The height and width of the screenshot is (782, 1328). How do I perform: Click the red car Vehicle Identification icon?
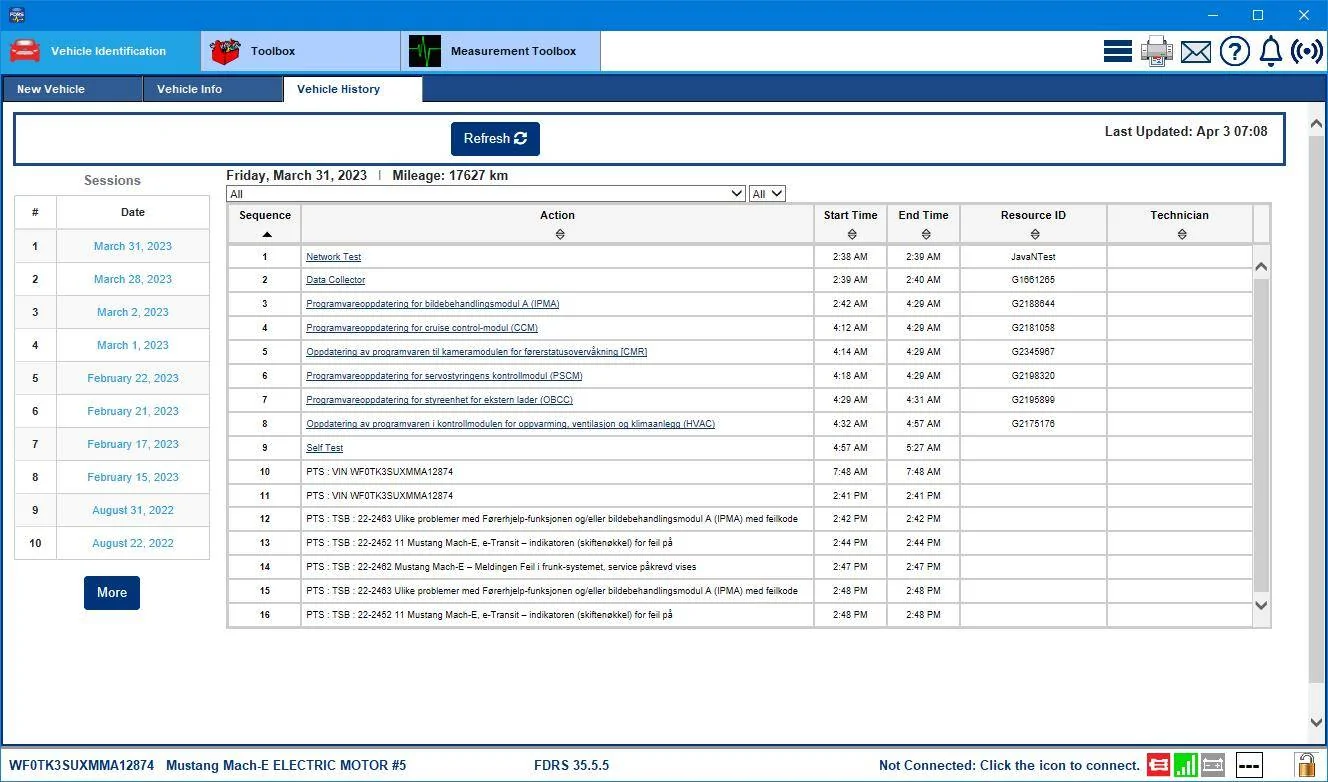(25, 51)
